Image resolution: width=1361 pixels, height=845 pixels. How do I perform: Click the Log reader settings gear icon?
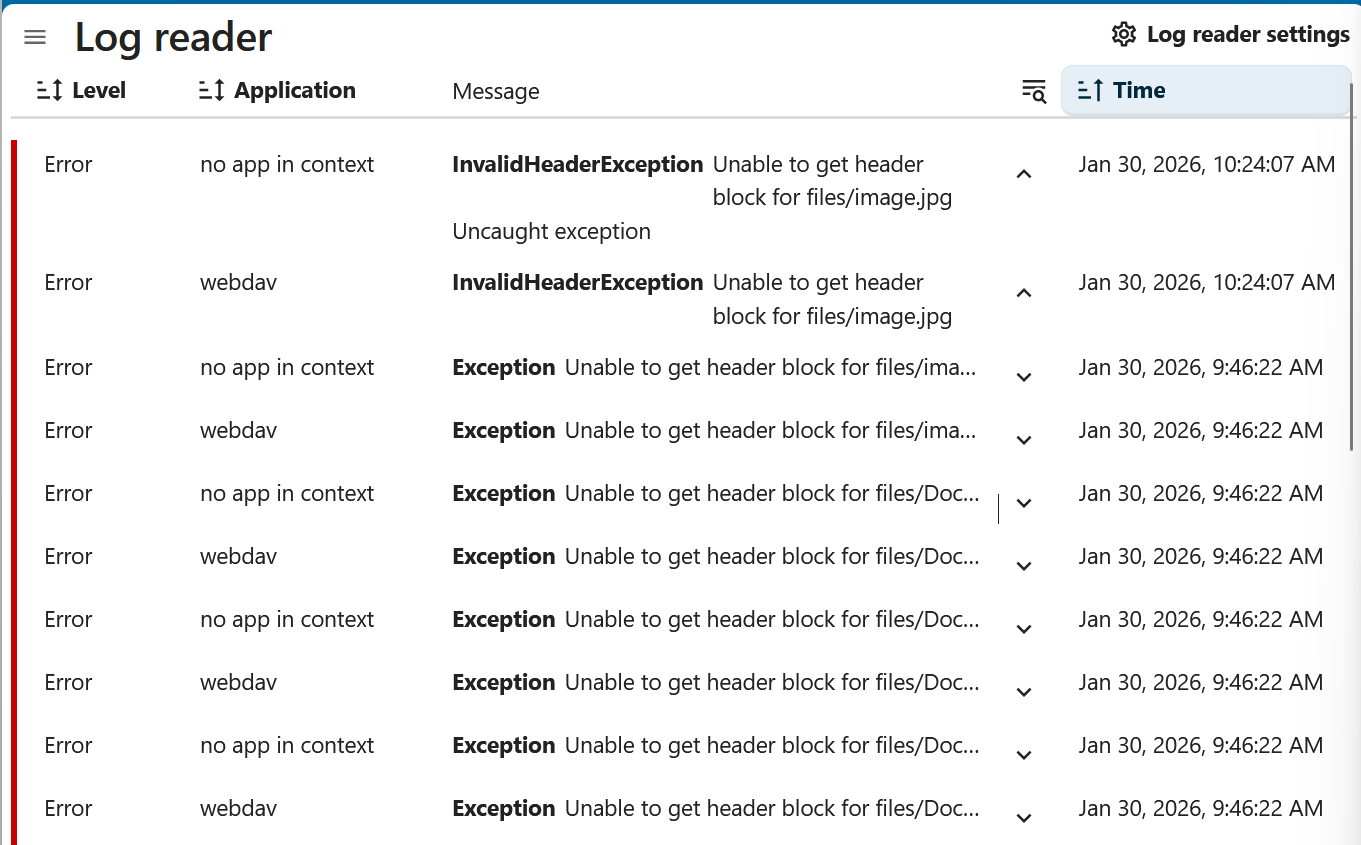point(1124,35)
